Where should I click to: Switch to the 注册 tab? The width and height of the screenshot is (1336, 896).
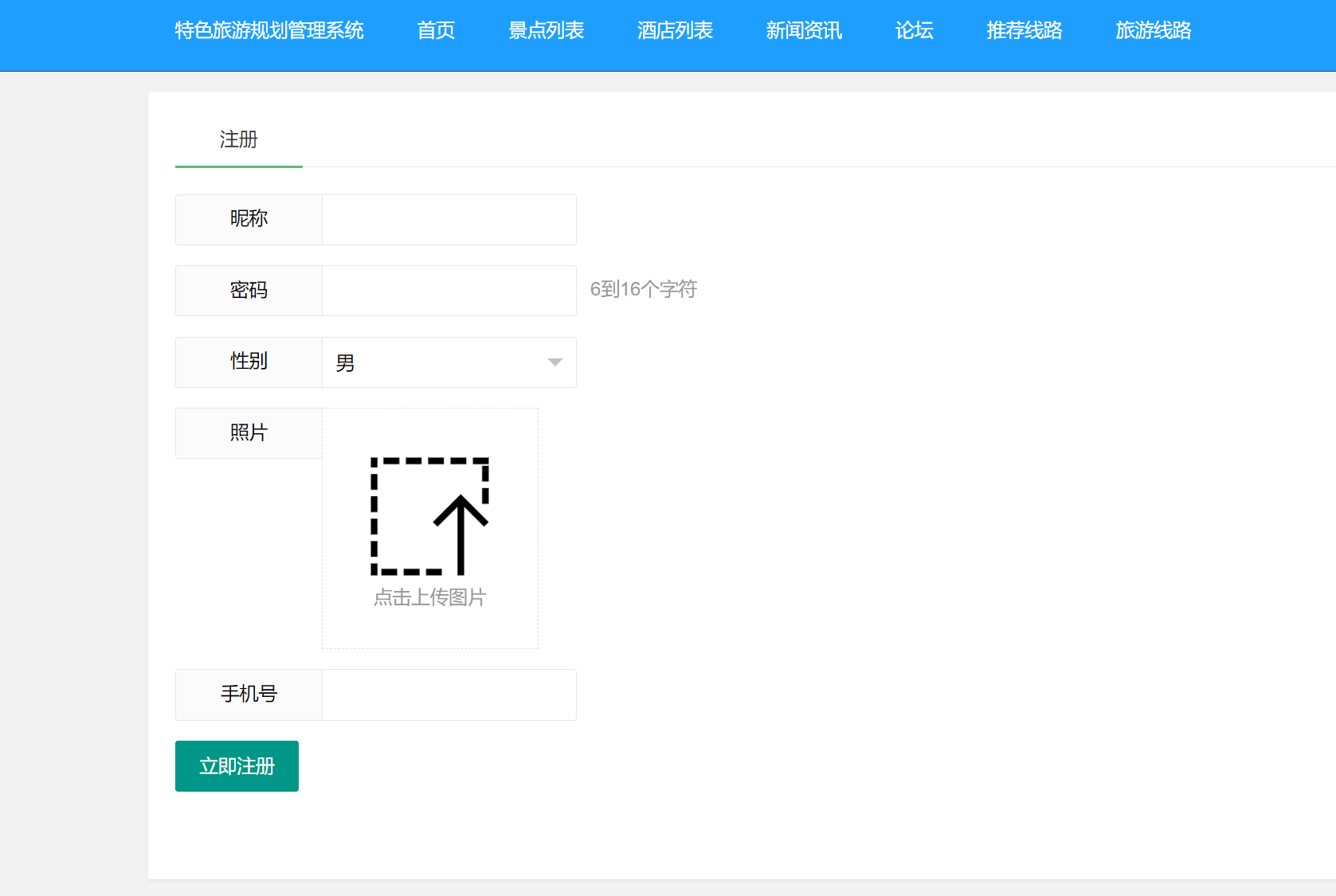pyautogui.click(x=238, y=140)
